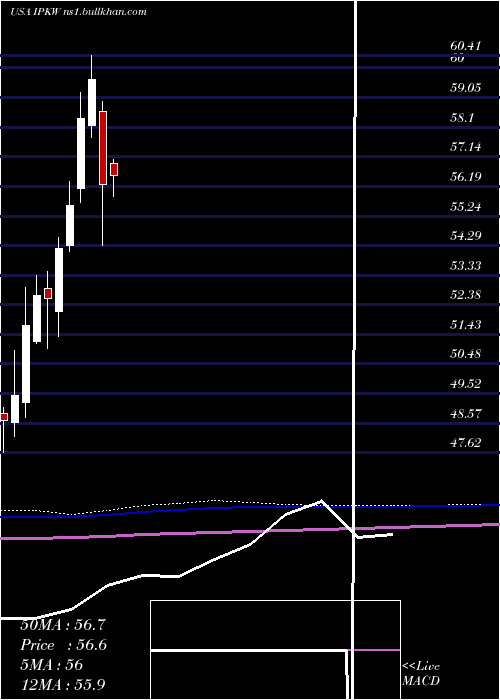Click the 53.33 price axis label

[466, 266]
